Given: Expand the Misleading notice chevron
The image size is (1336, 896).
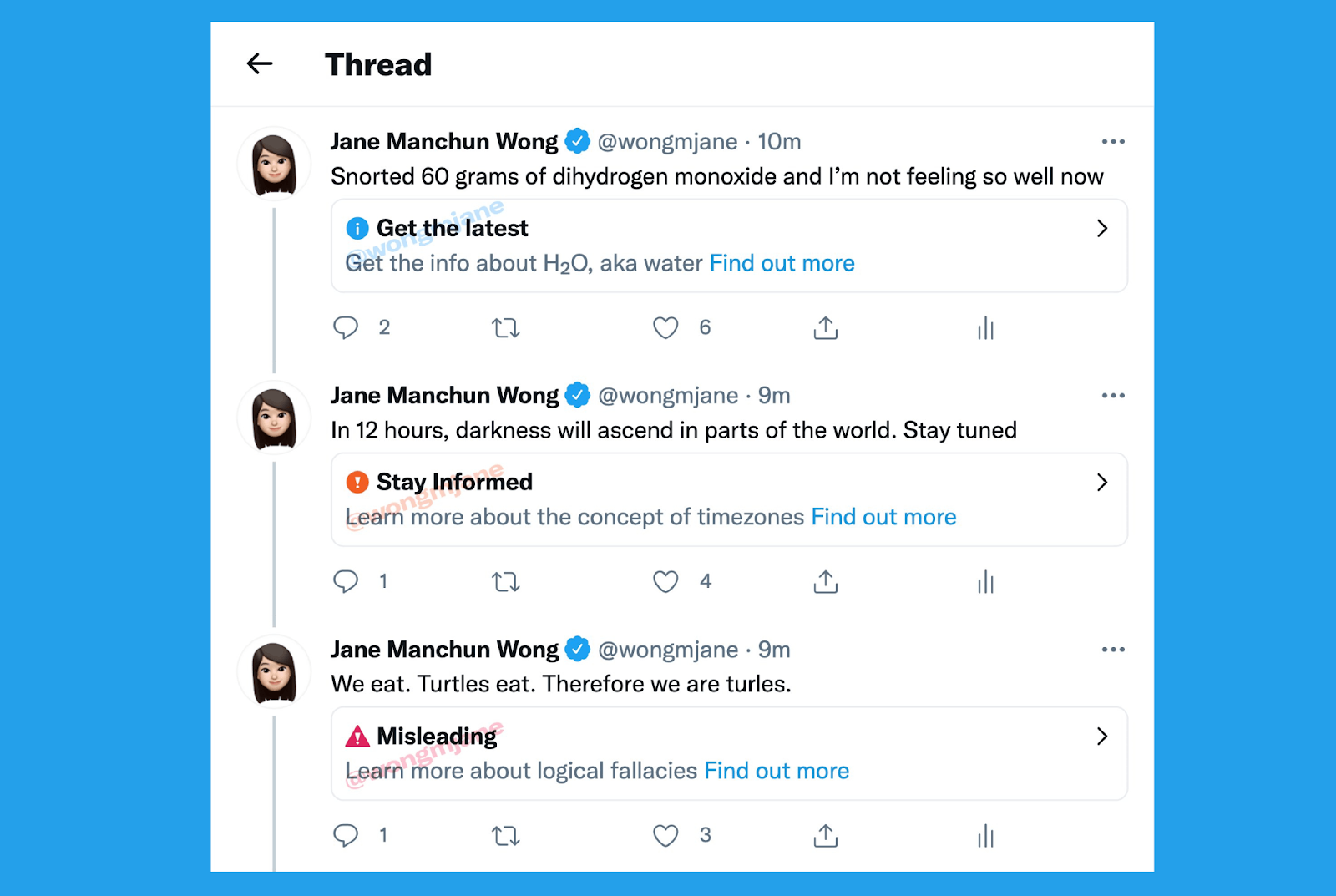Looking at the screenshot, I should [1102, 737].
